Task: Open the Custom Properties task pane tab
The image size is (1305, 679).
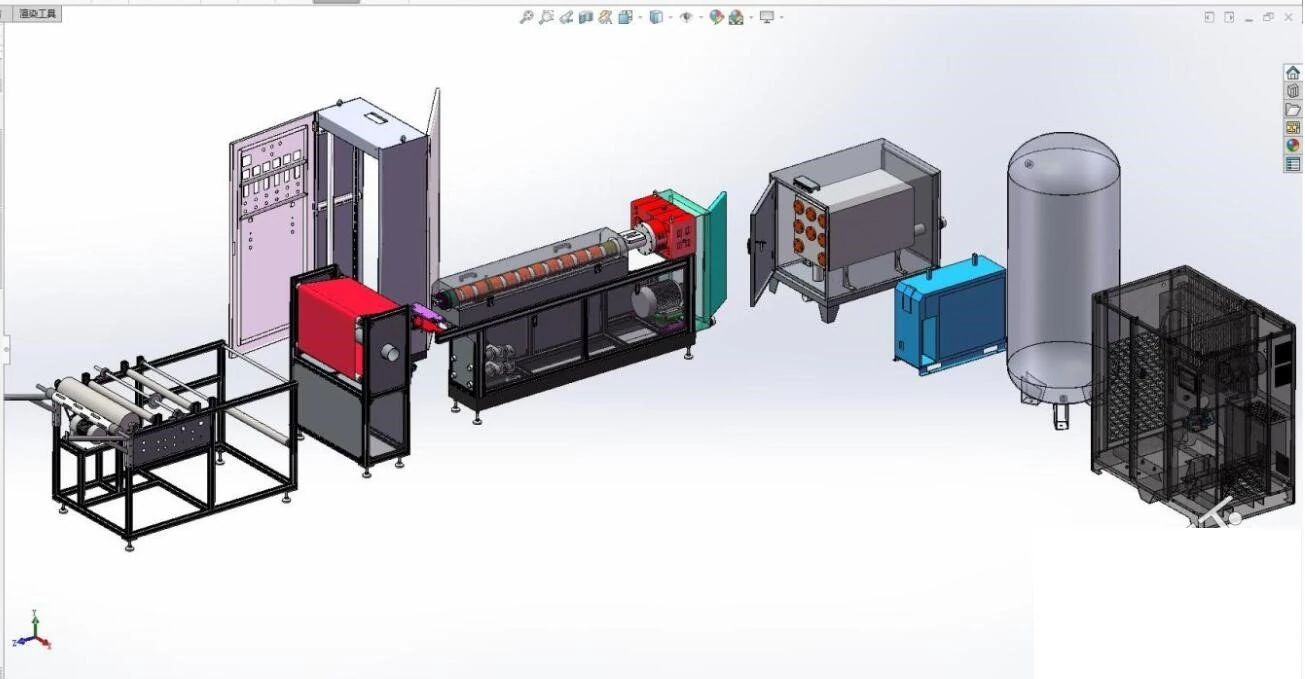Action: pyautogui.click(x=1293, y=164)
